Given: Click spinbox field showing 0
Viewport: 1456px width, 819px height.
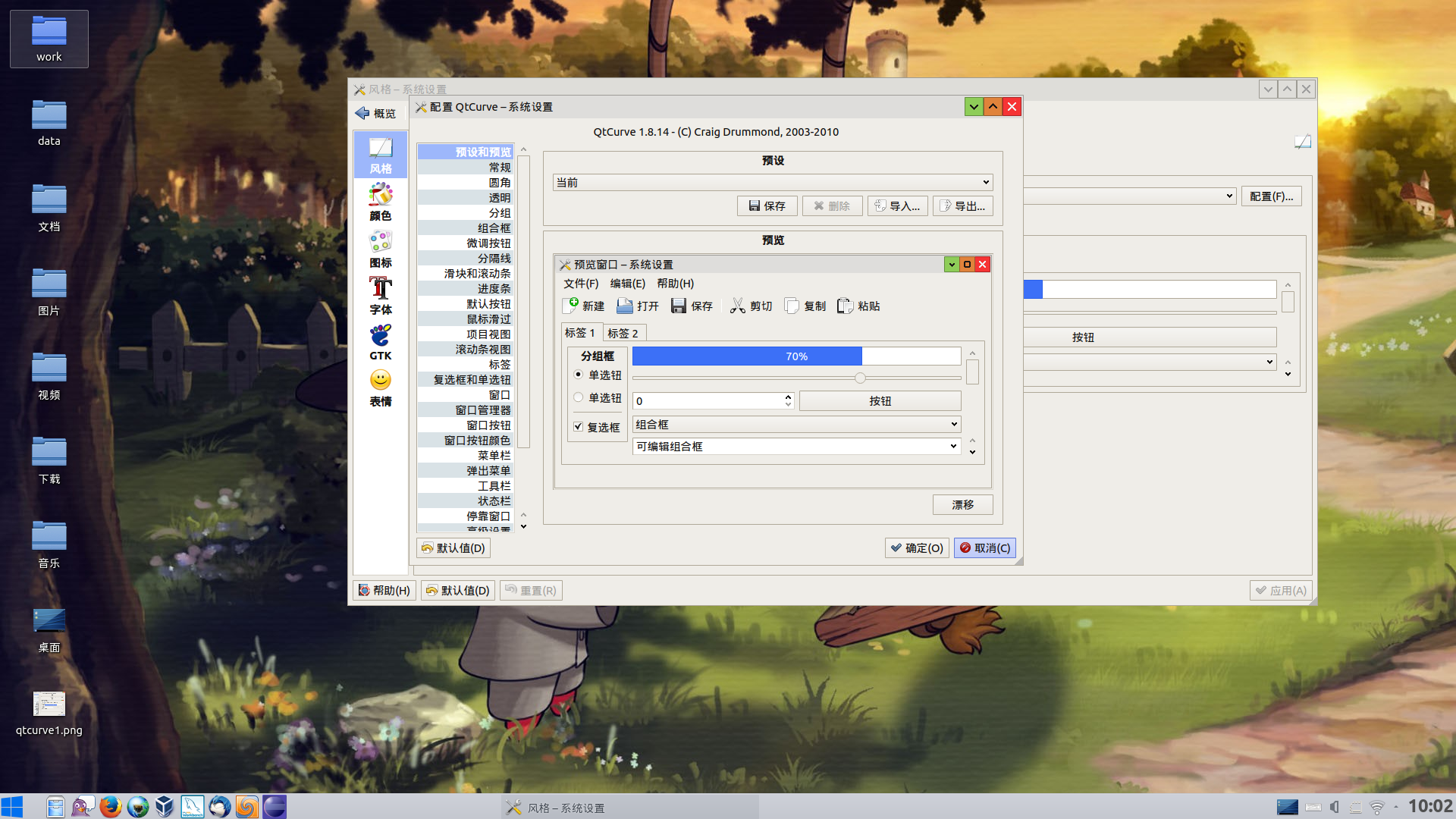Looking at the screenshot, I should 707,400.
